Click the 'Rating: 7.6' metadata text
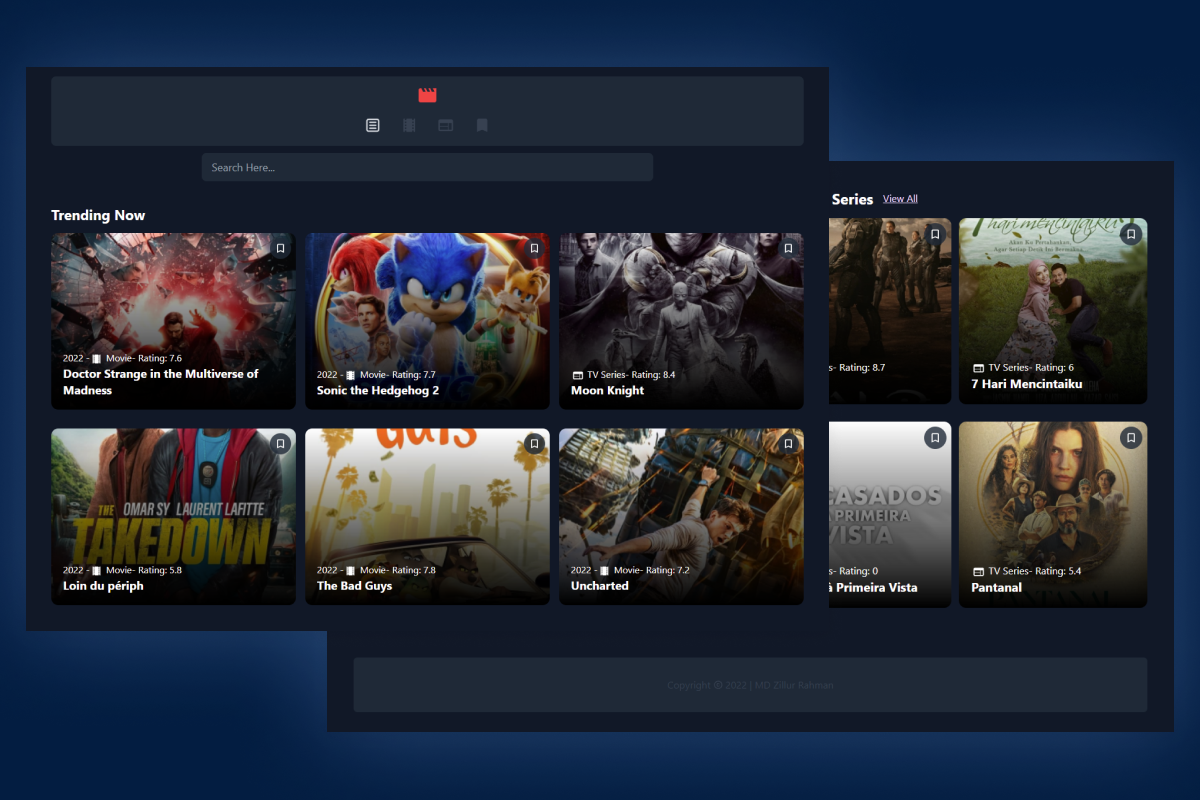The image size is (1200, 800). (x=160, y=358)
